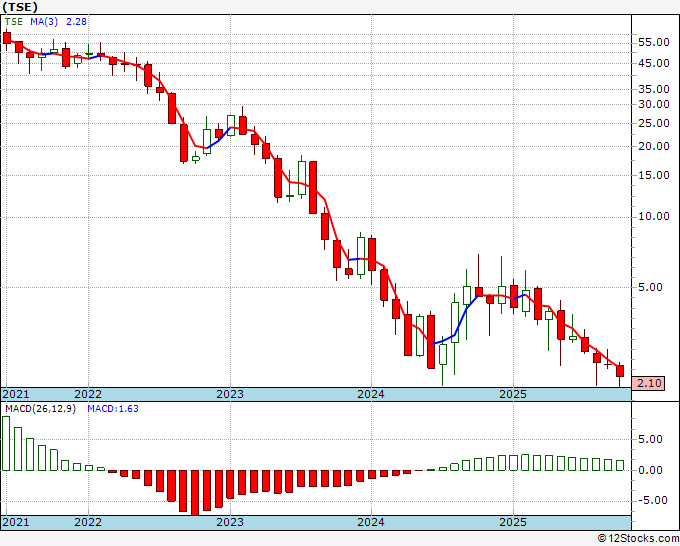This screenshot has width=680, height=546.
Task: Click the 45.00 price axis label
Action: (x=654, y=63)
